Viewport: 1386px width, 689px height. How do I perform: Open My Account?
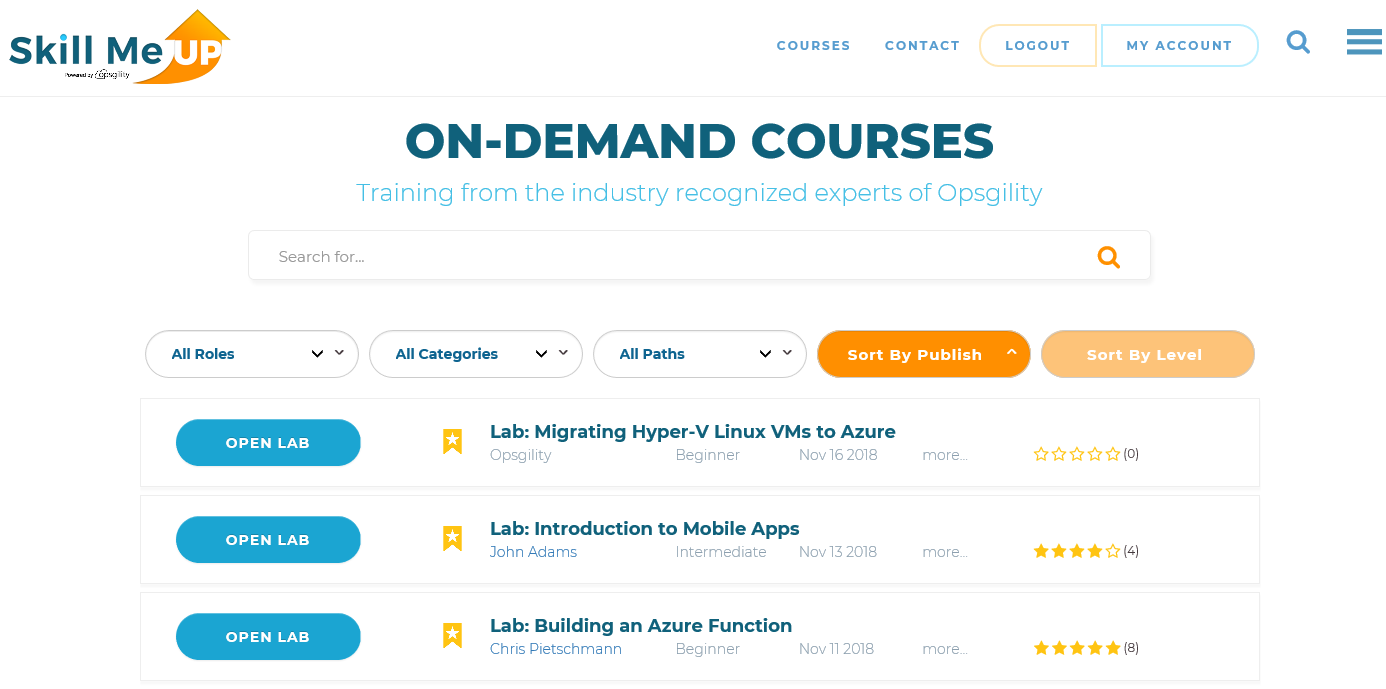(1179, 46)
